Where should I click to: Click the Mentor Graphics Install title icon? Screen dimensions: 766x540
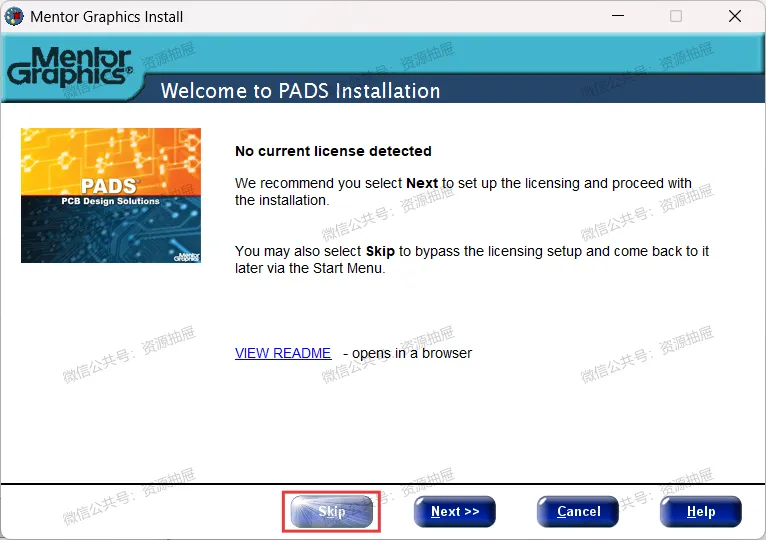pyautogui.click(x=14, y=17)
